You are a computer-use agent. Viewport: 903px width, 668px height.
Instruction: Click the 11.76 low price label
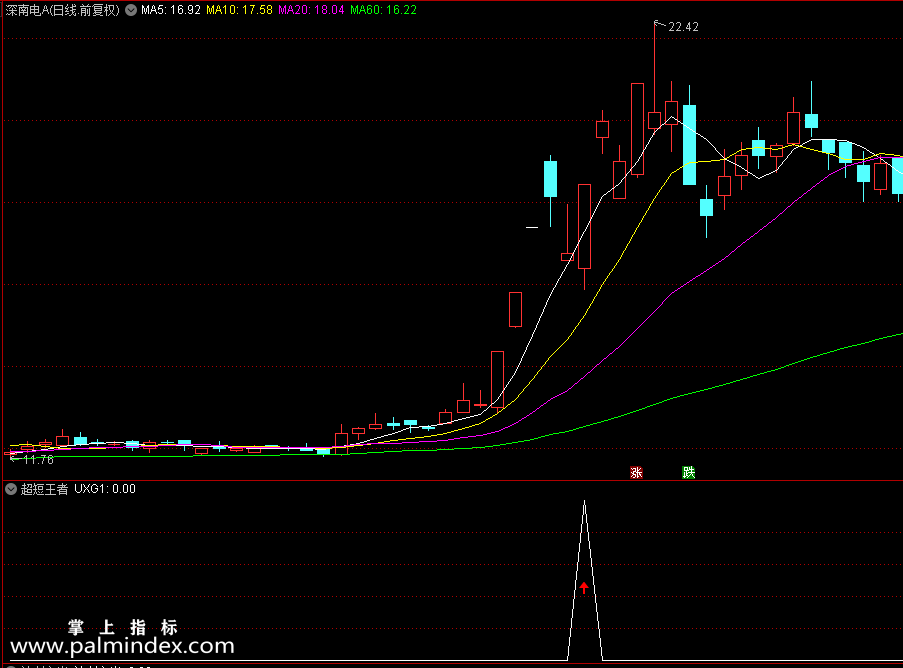[39, 460]
